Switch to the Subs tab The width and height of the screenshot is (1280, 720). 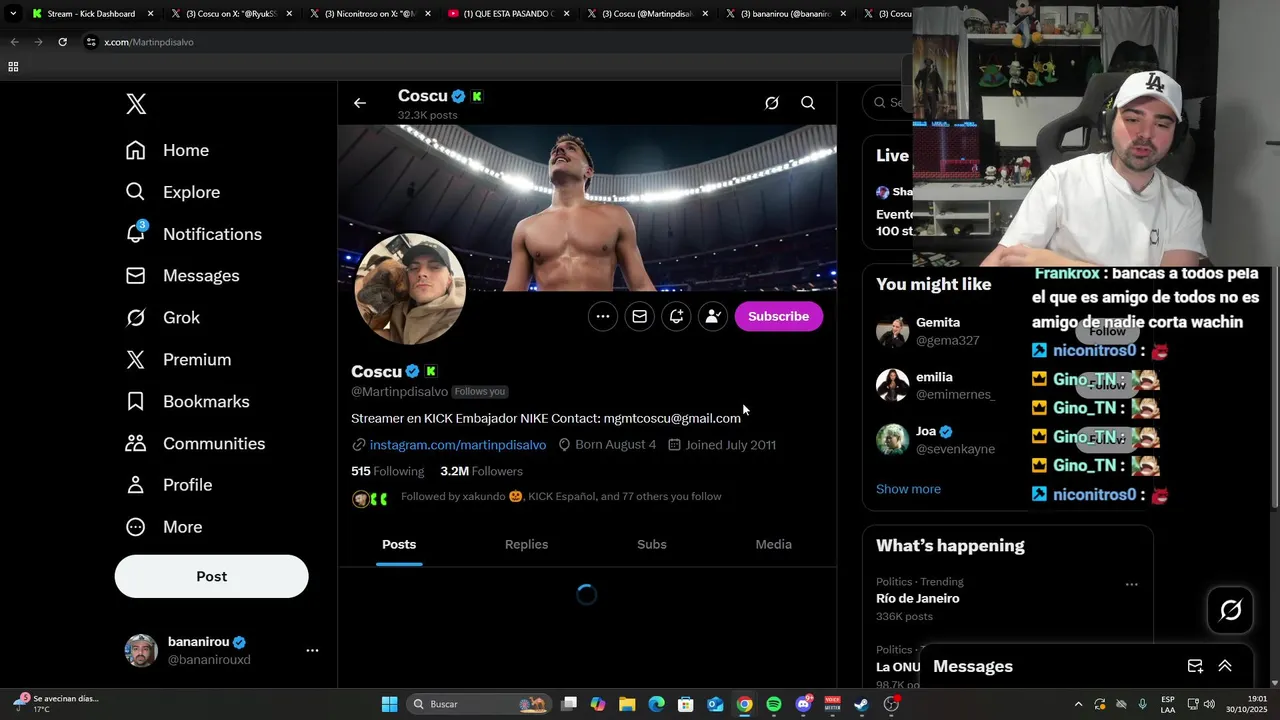pos(652,544)
